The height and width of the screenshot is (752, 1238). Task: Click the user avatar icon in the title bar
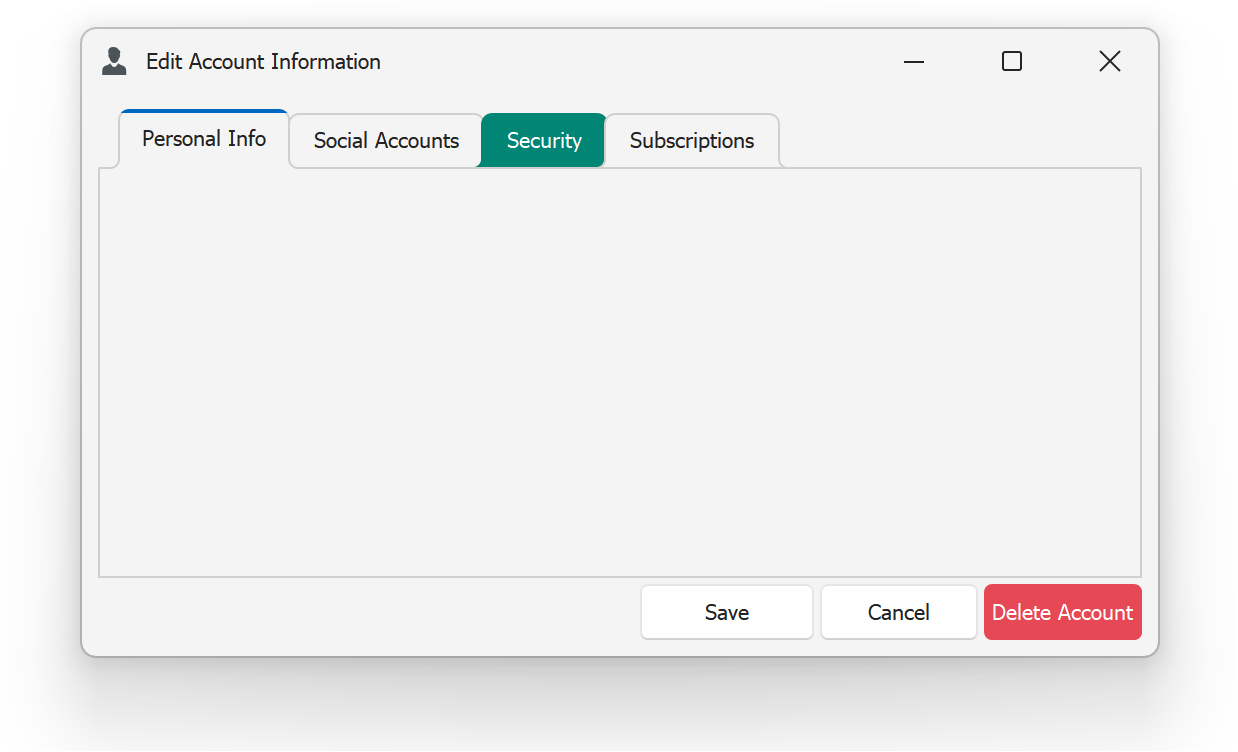click(x=113, y=61)
